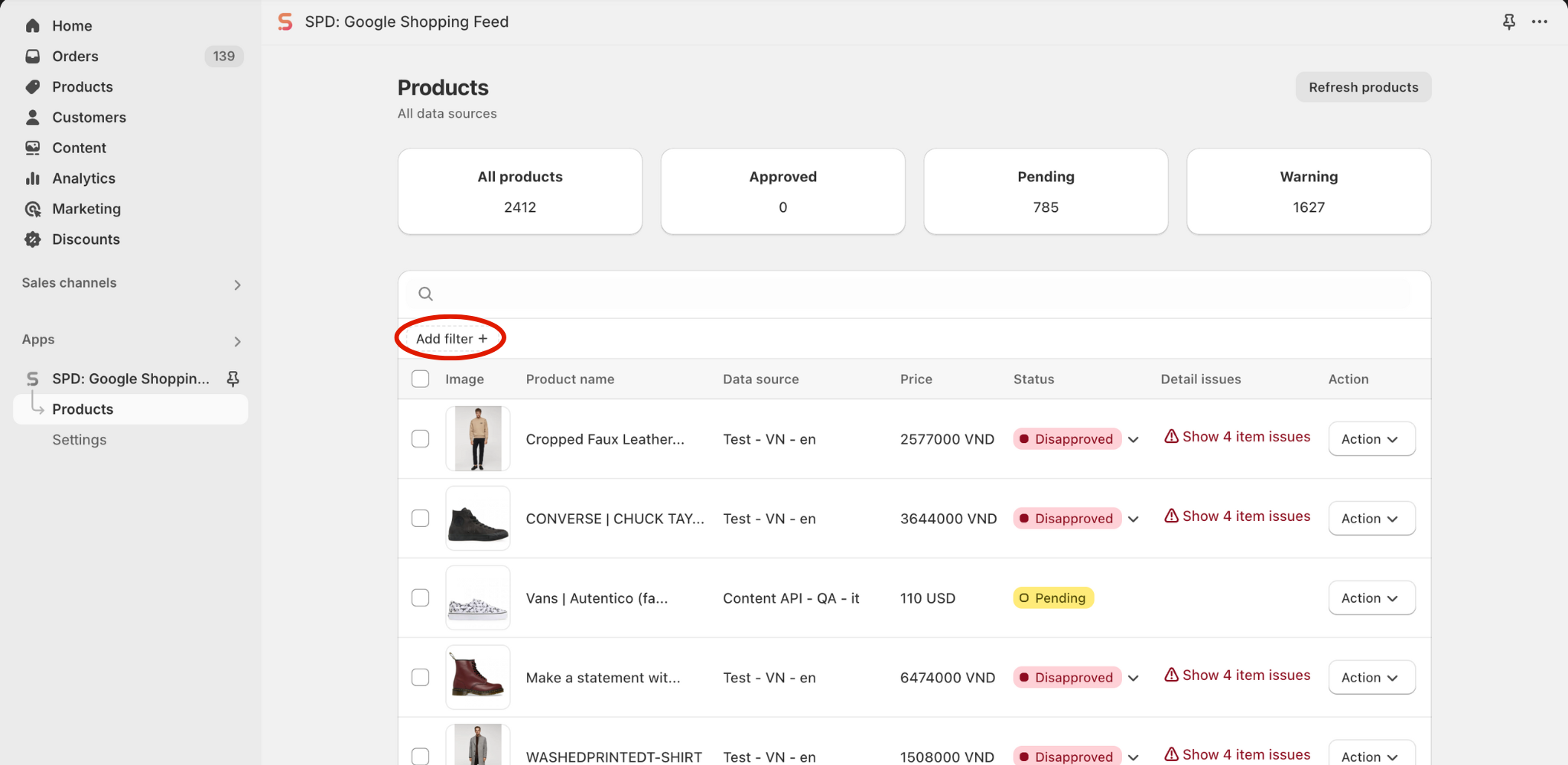Viewport: 1568px width, 765px height.
Task: Expand the Sales channels section
Action: (x=237, y=285)
